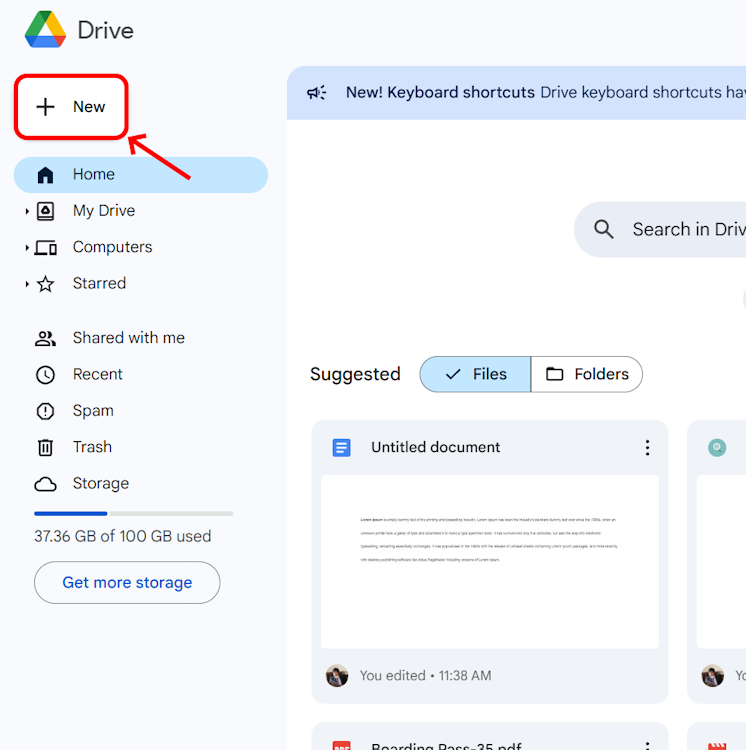Click the PDF icon on Boarding Pass file
This screenshot has width=746, height=750.
[x=341, y=745]
